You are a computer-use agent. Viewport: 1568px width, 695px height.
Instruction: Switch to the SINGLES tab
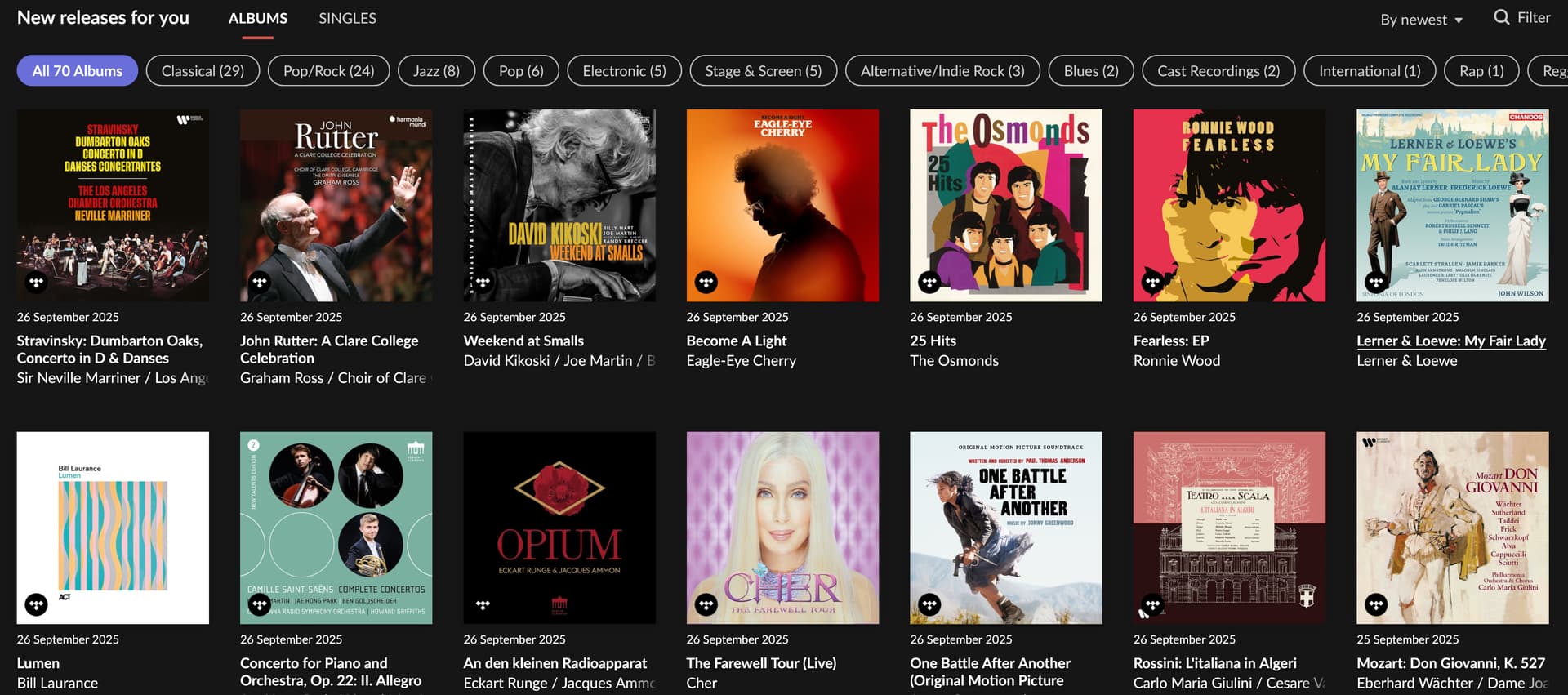pyautogui.click(x=347, y=18)
